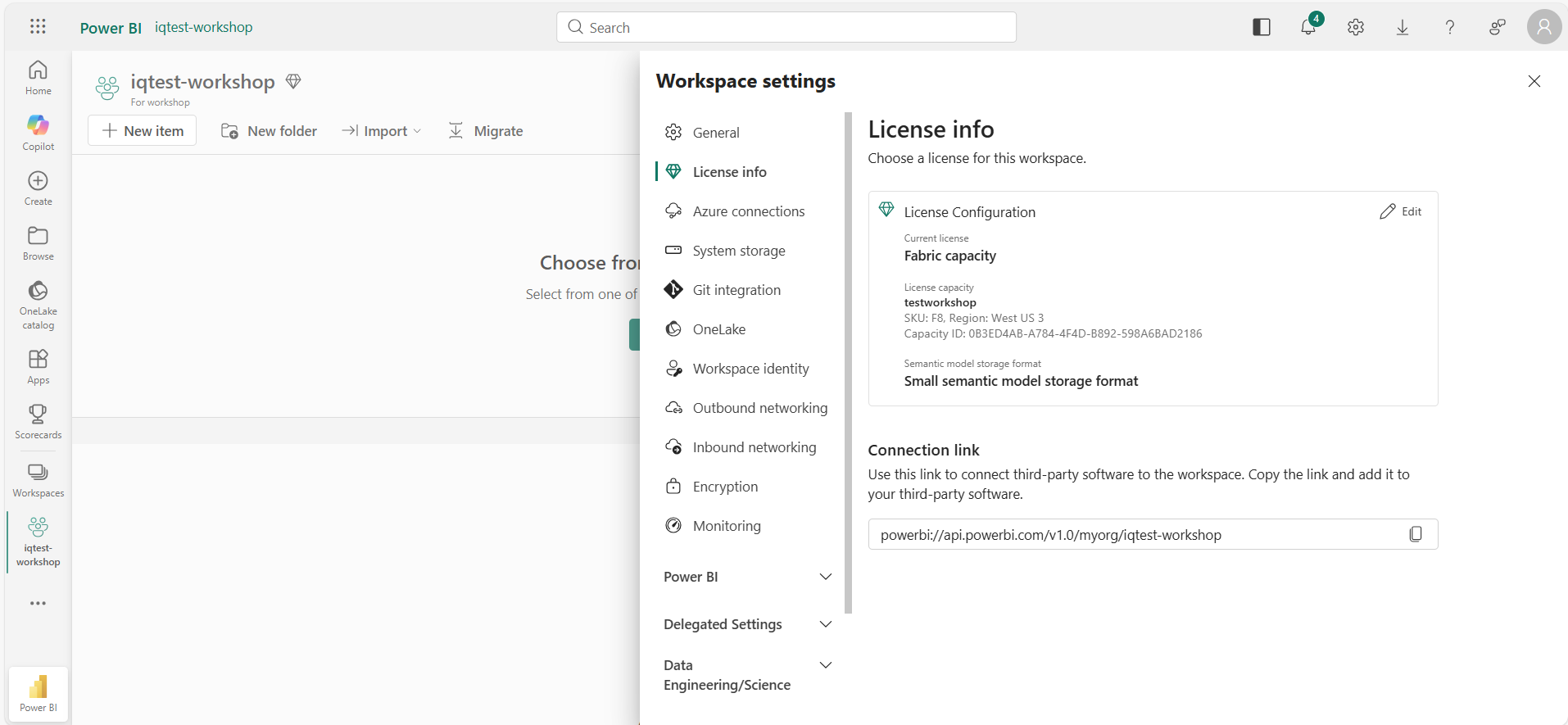1568x725 pixels.
Task: Open the feedback icon in header
Action: click(x=1497, y=27)
